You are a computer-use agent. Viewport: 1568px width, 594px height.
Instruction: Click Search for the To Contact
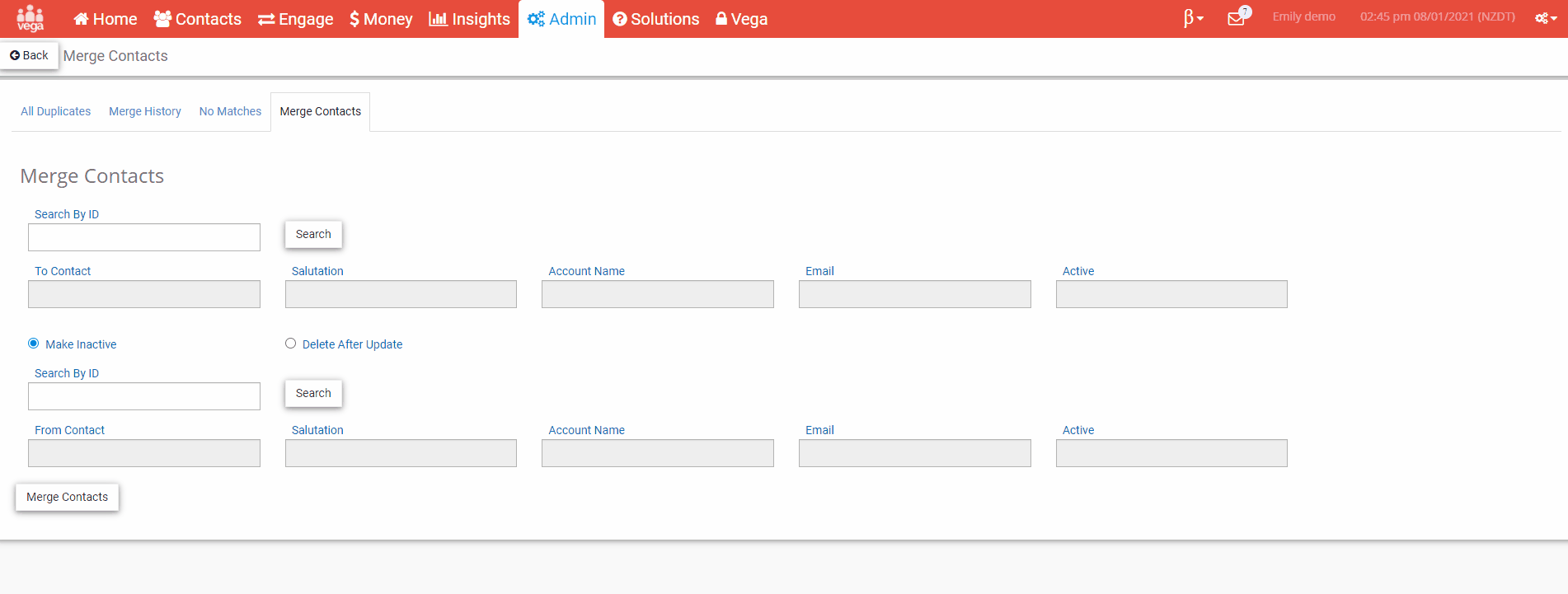tap(313, 234)
